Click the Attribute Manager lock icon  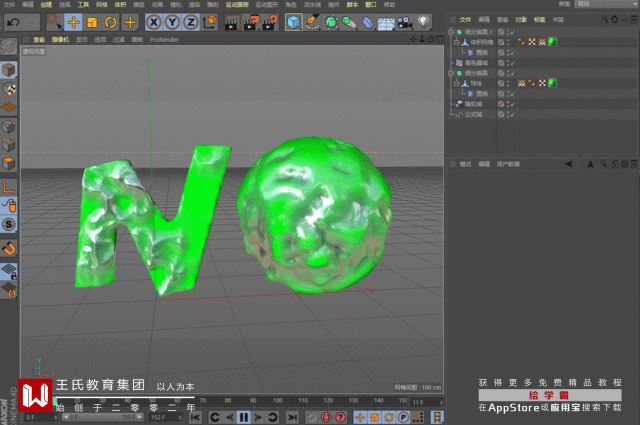tap(615, 164)
